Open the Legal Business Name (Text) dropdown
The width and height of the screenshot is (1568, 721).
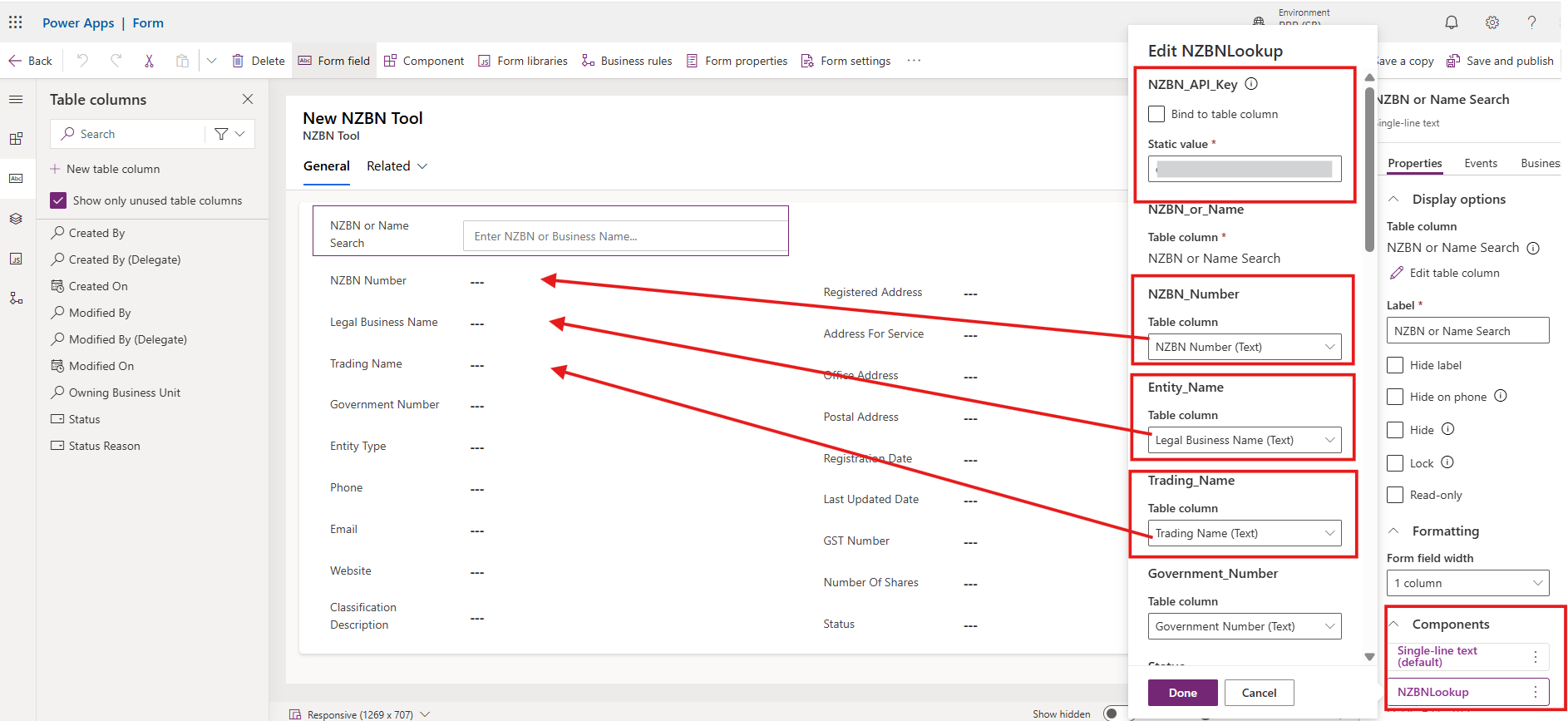click(1245, 440)
